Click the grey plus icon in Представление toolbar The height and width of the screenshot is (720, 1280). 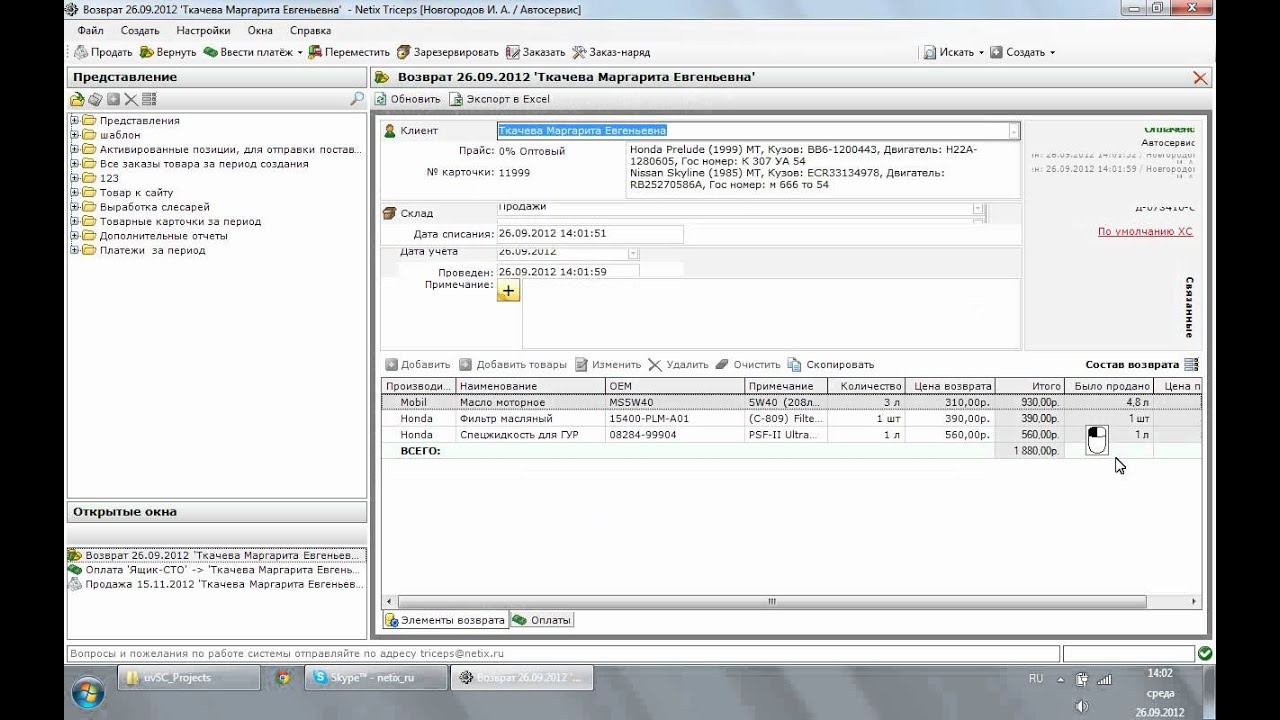[113, 99]
